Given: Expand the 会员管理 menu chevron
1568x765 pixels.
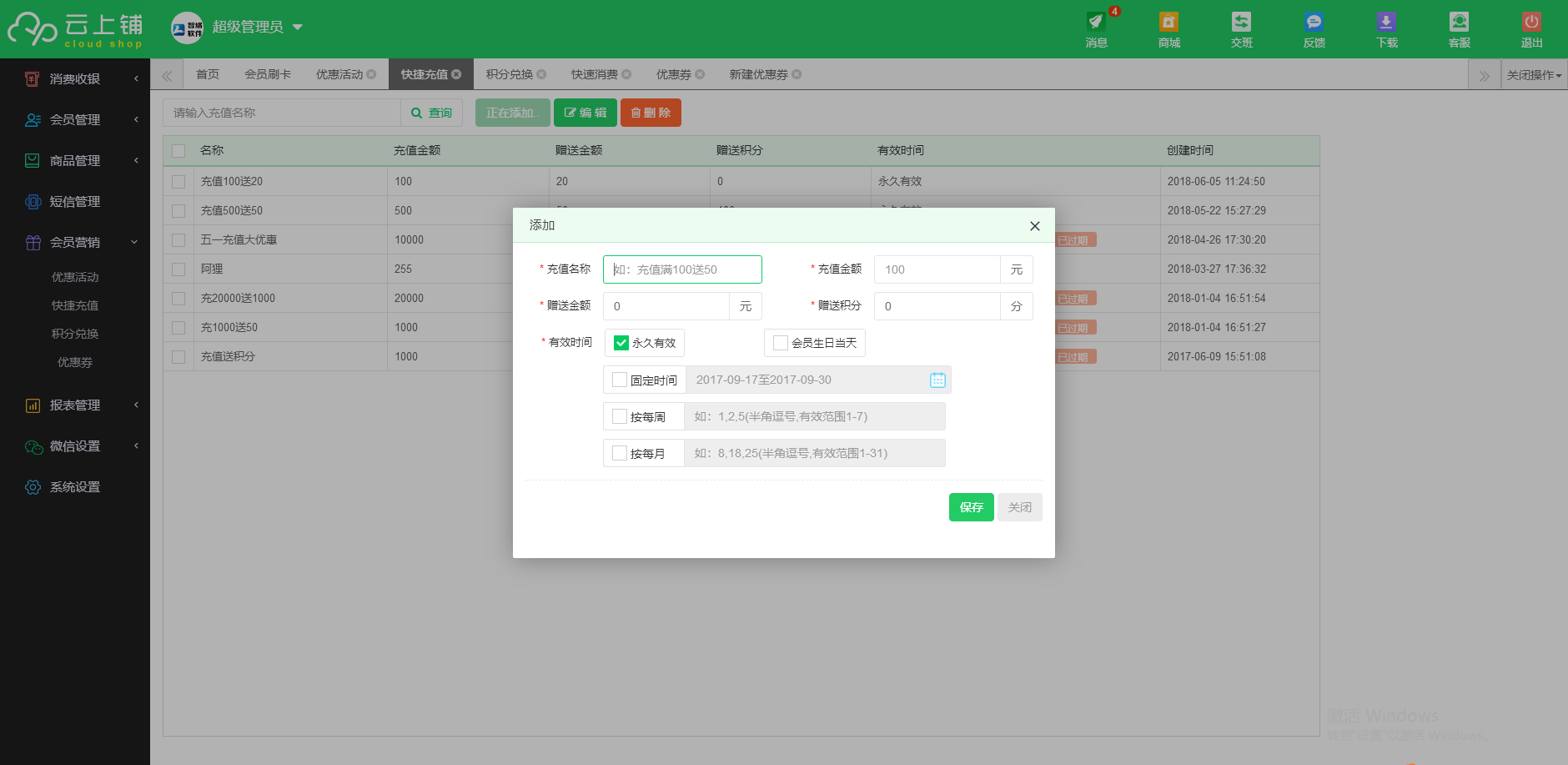Looking at the screenshot, I should click(x=136, y=119).
